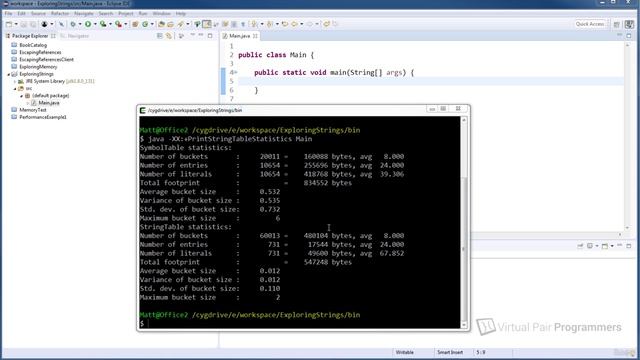
Task: Click the Back navigation arrow icon
Action: coord(294,24)
